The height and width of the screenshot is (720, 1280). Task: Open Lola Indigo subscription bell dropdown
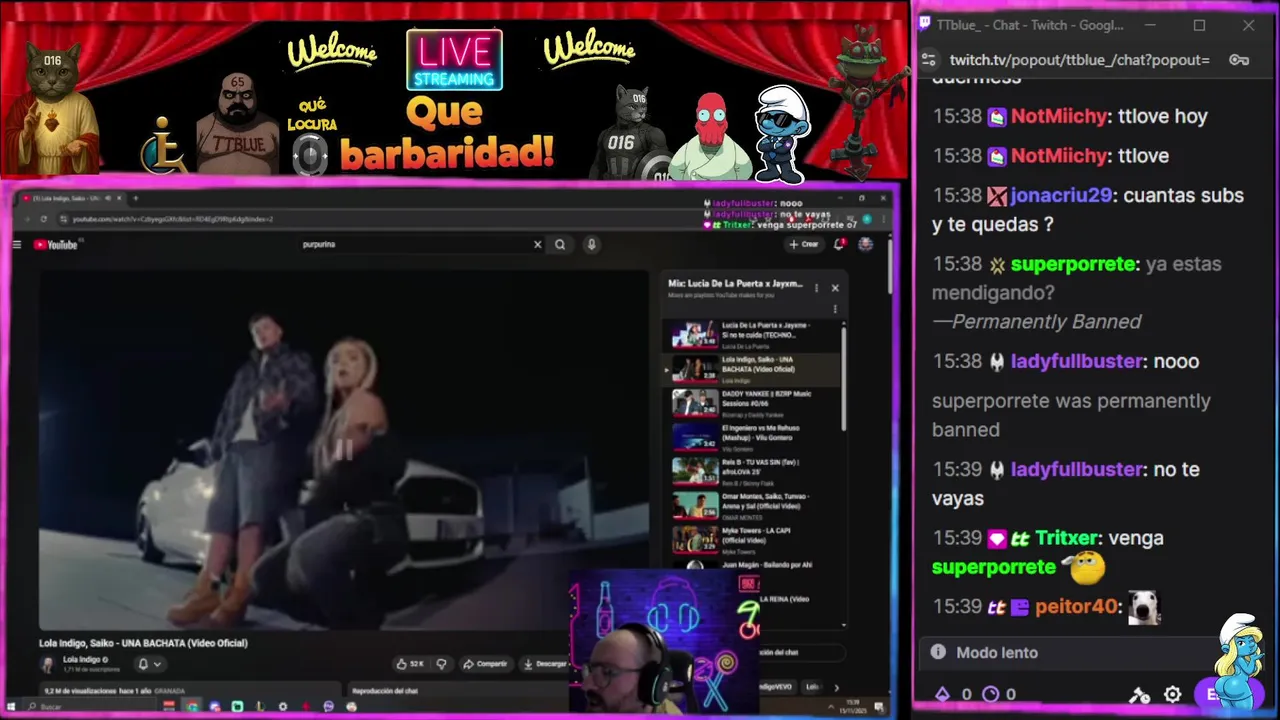pyautogui.click(x=148, y=663)
